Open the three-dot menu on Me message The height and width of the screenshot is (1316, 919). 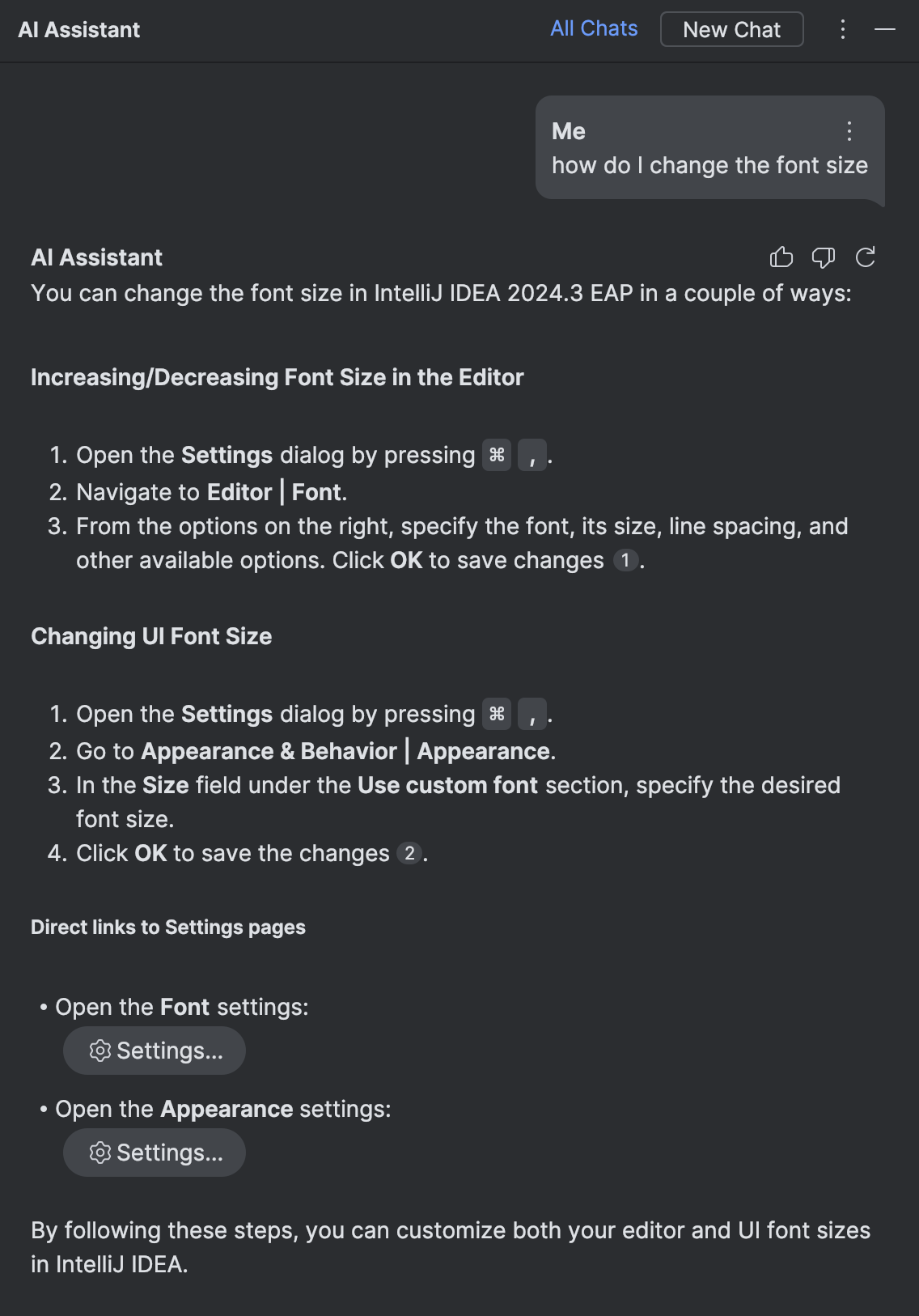(x=849, y=131)
